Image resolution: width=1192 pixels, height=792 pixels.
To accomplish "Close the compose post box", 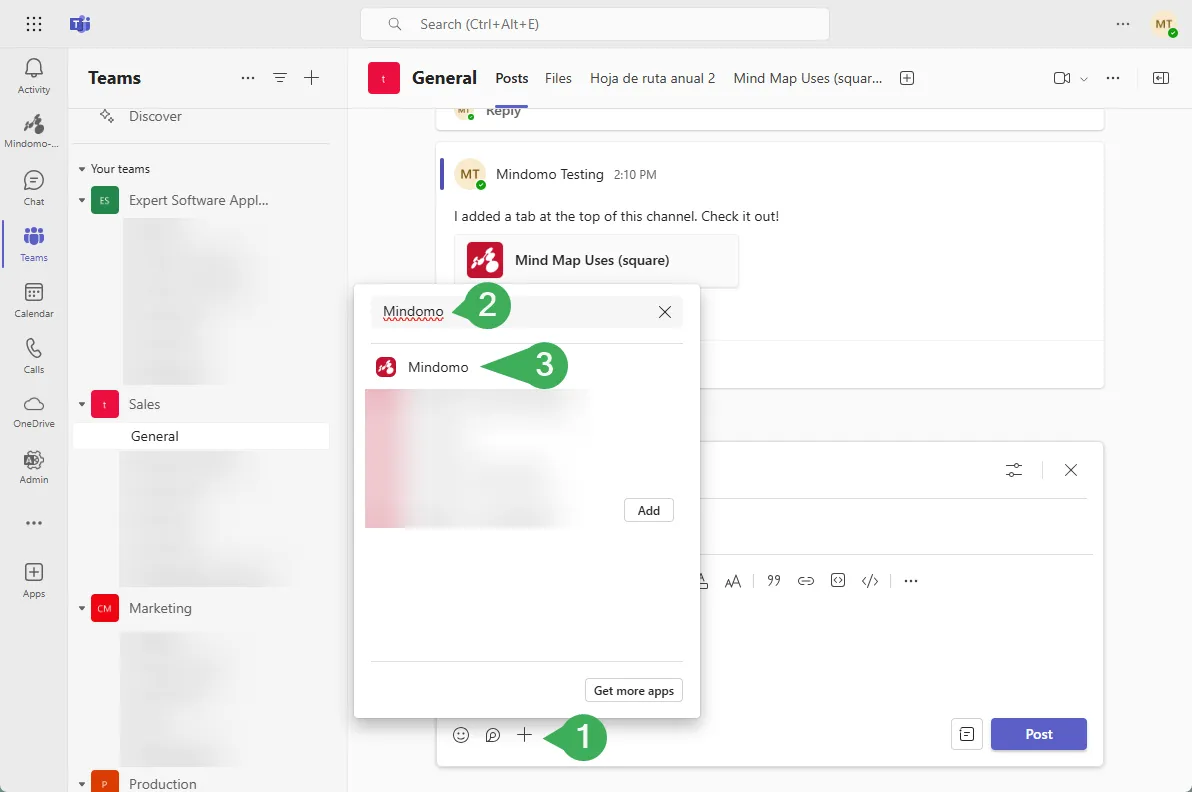I will (1071, 470).
